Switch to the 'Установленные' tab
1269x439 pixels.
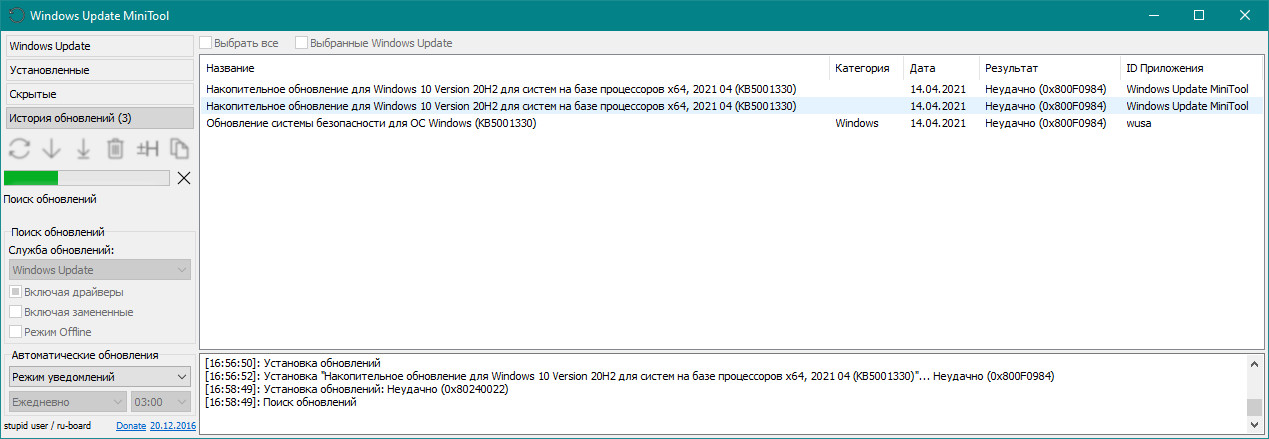[99, 70]
